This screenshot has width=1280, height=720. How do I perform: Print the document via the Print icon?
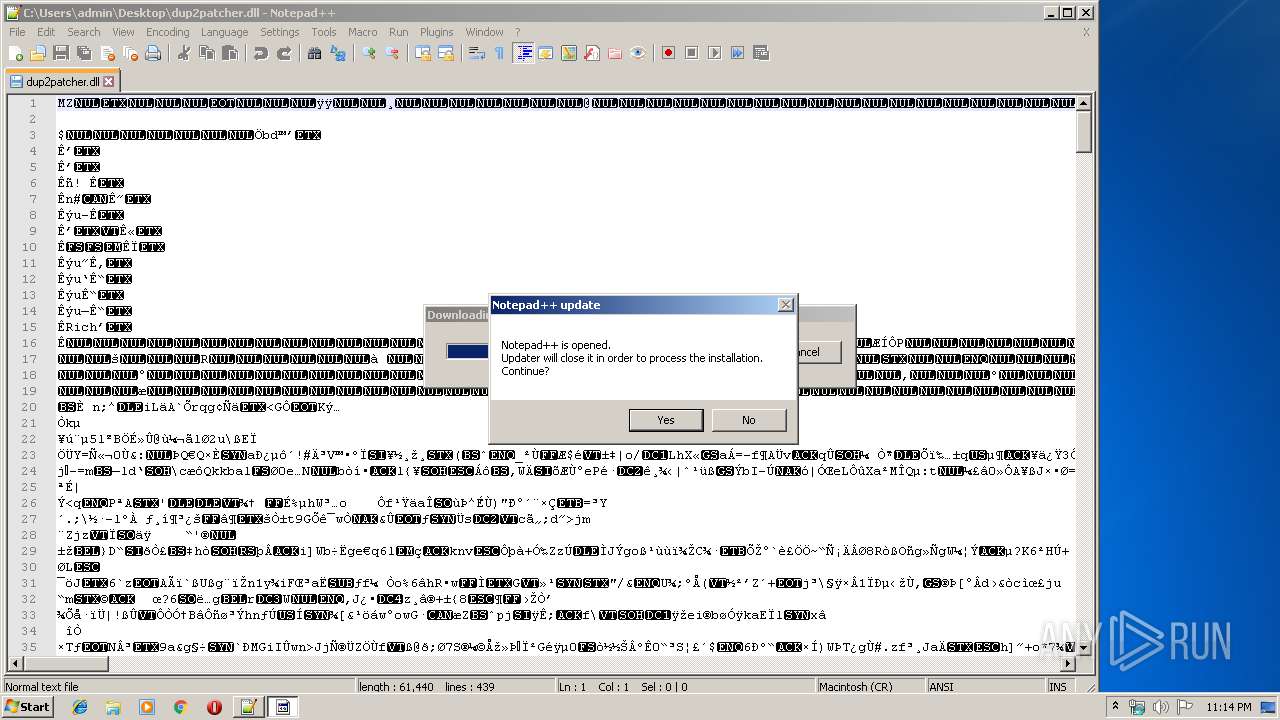[153, 53]
